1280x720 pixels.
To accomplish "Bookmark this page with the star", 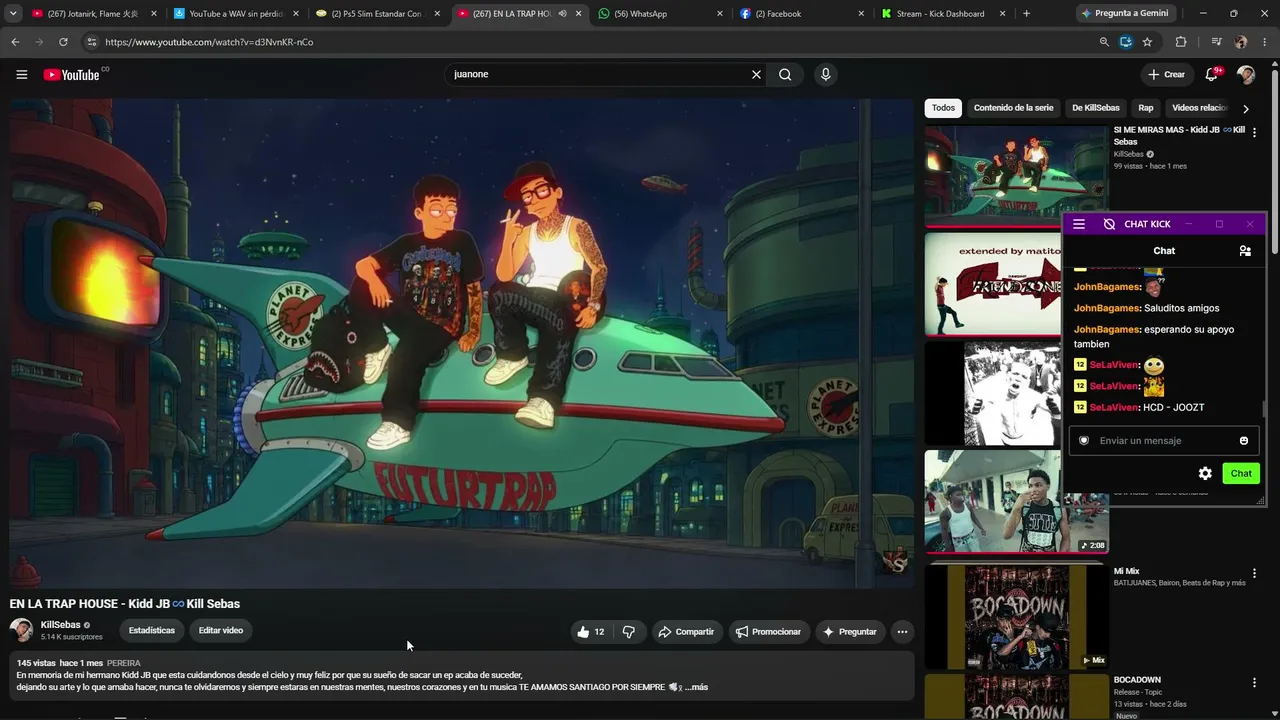I will [1147, 42].
